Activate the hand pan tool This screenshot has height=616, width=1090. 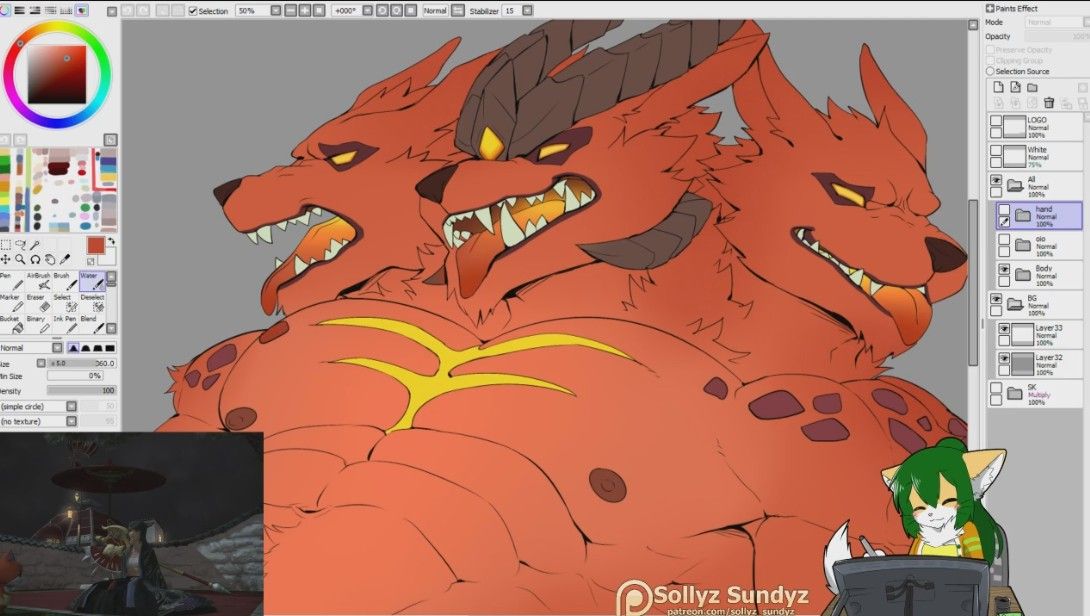[50, 259]
